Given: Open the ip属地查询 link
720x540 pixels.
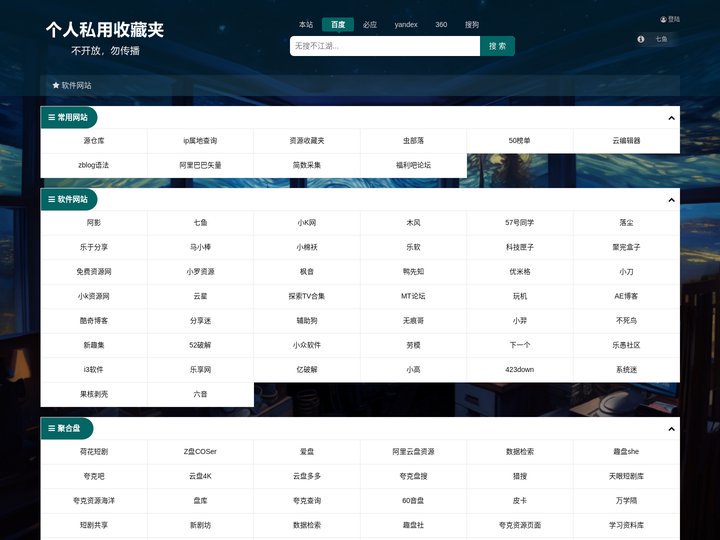Looking at the screenshot, I should click(x=200, y=141).
